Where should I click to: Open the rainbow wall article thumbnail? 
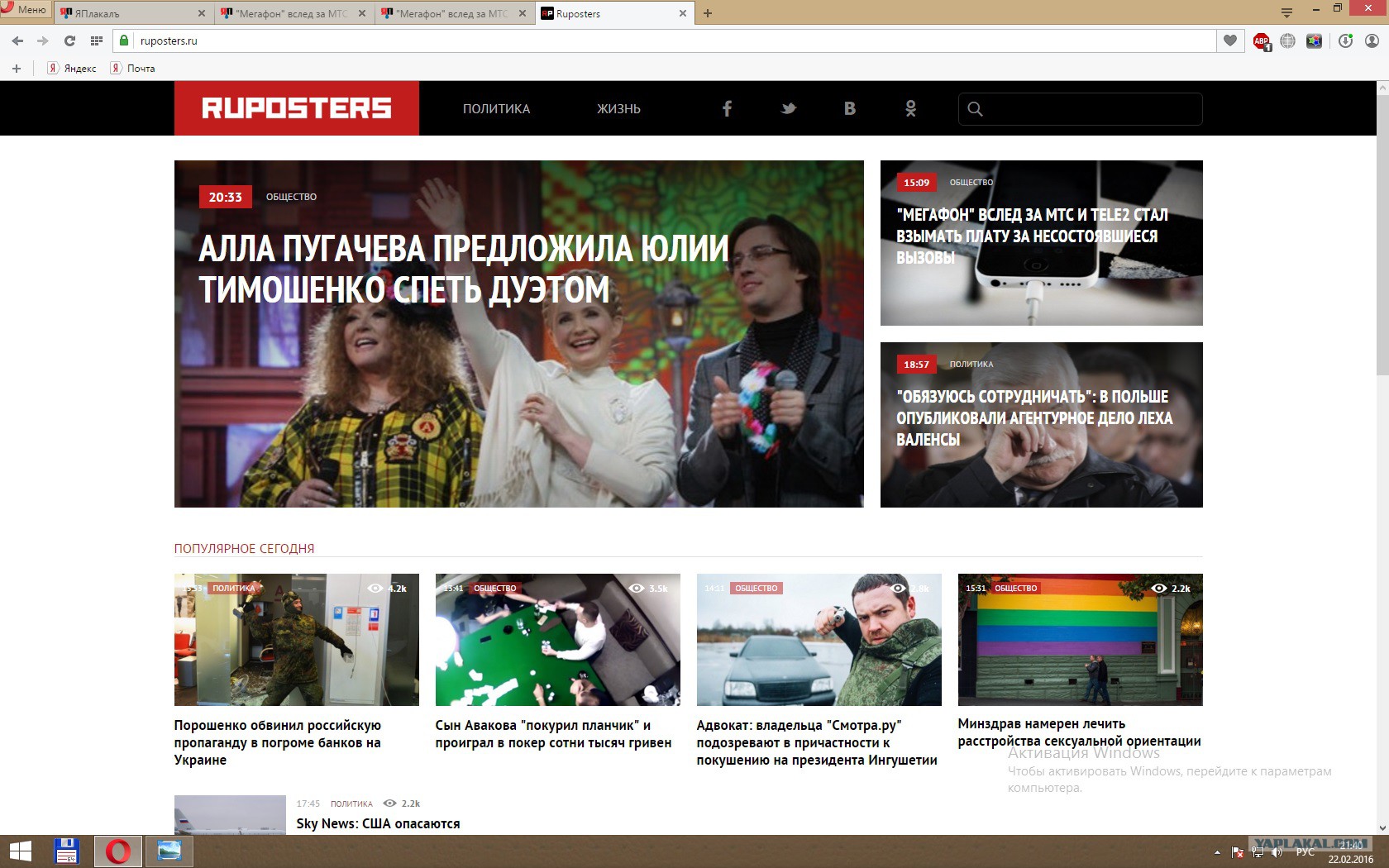(1081, 640)
